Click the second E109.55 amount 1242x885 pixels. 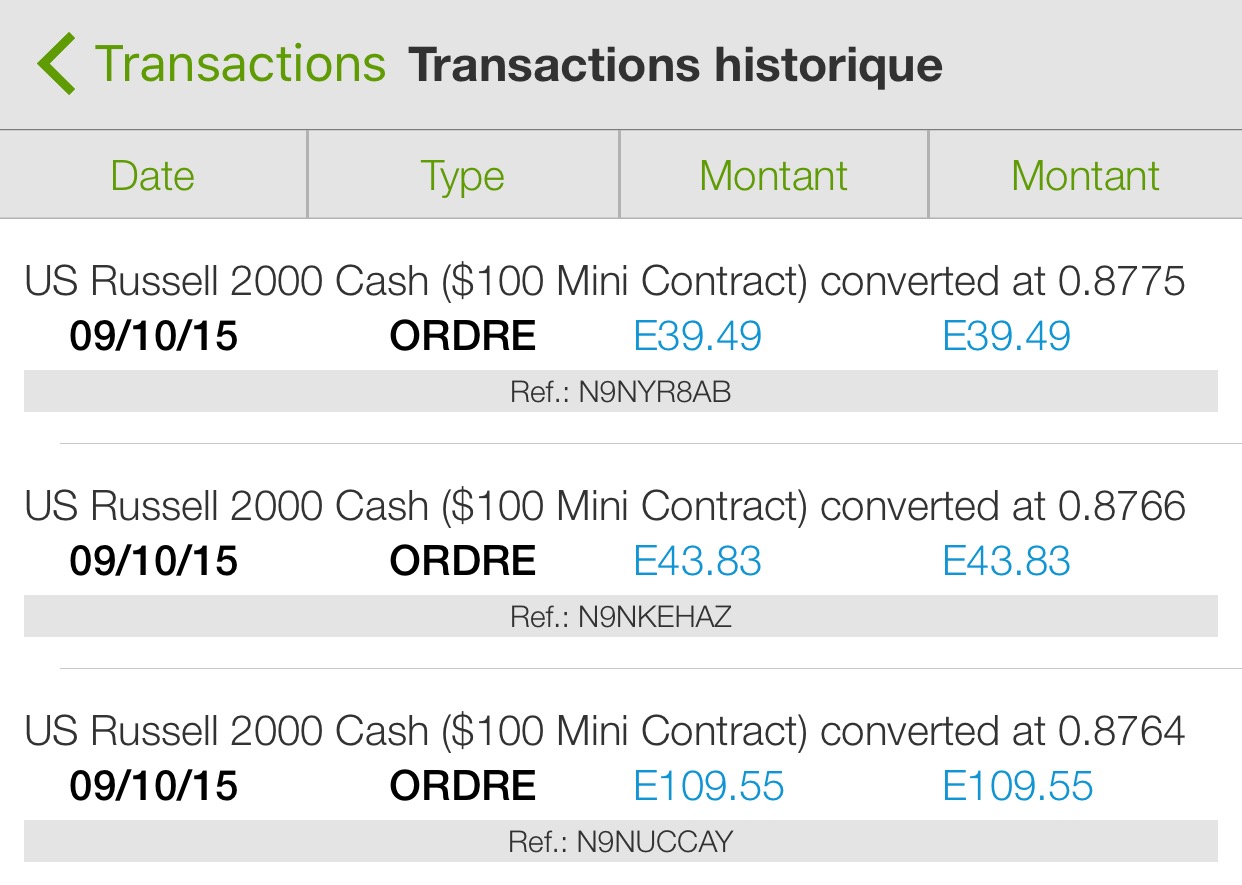(x=1017, y=786)
